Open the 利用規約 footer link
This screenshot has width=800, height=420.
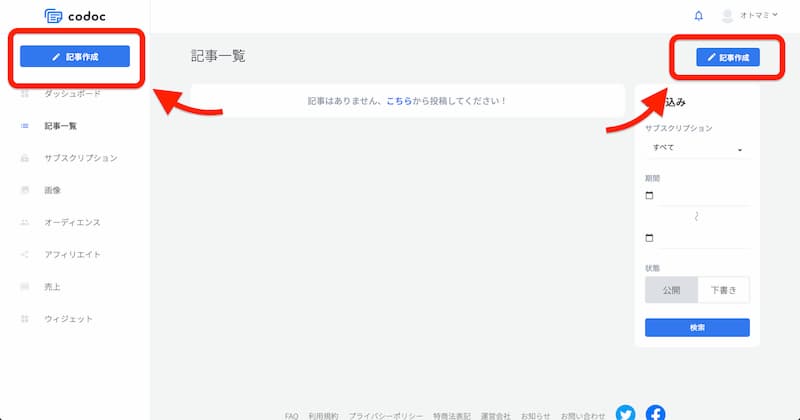(323, 416)
